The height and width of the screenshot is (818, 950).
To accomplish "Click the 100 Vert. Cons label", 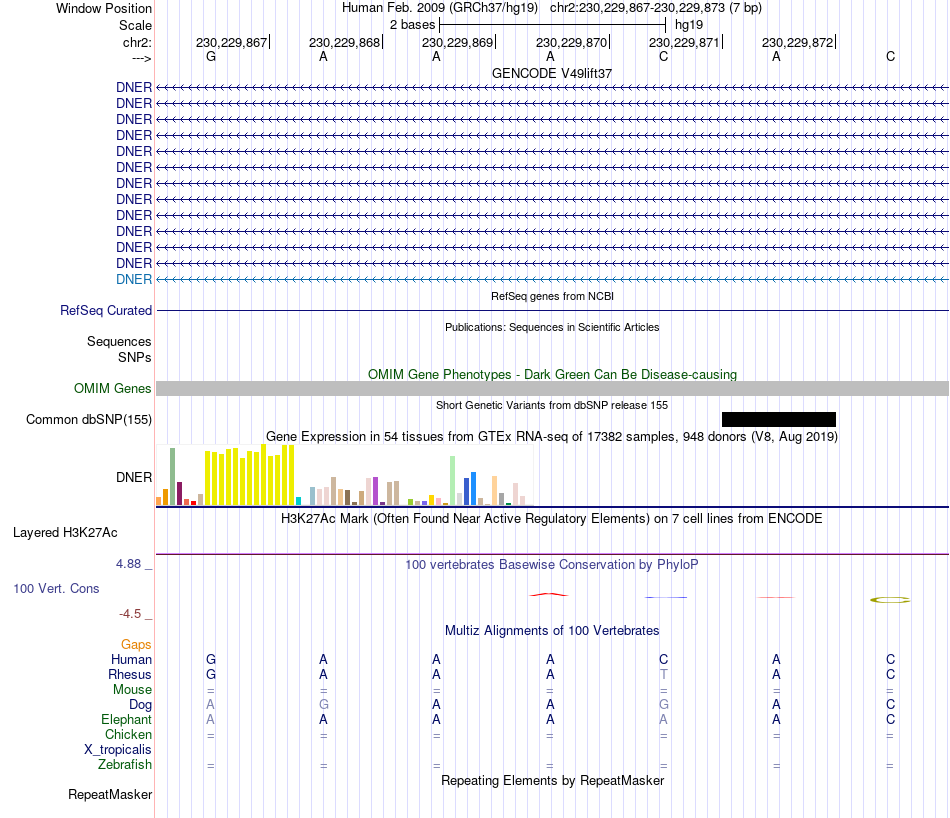I will point(56,588).
